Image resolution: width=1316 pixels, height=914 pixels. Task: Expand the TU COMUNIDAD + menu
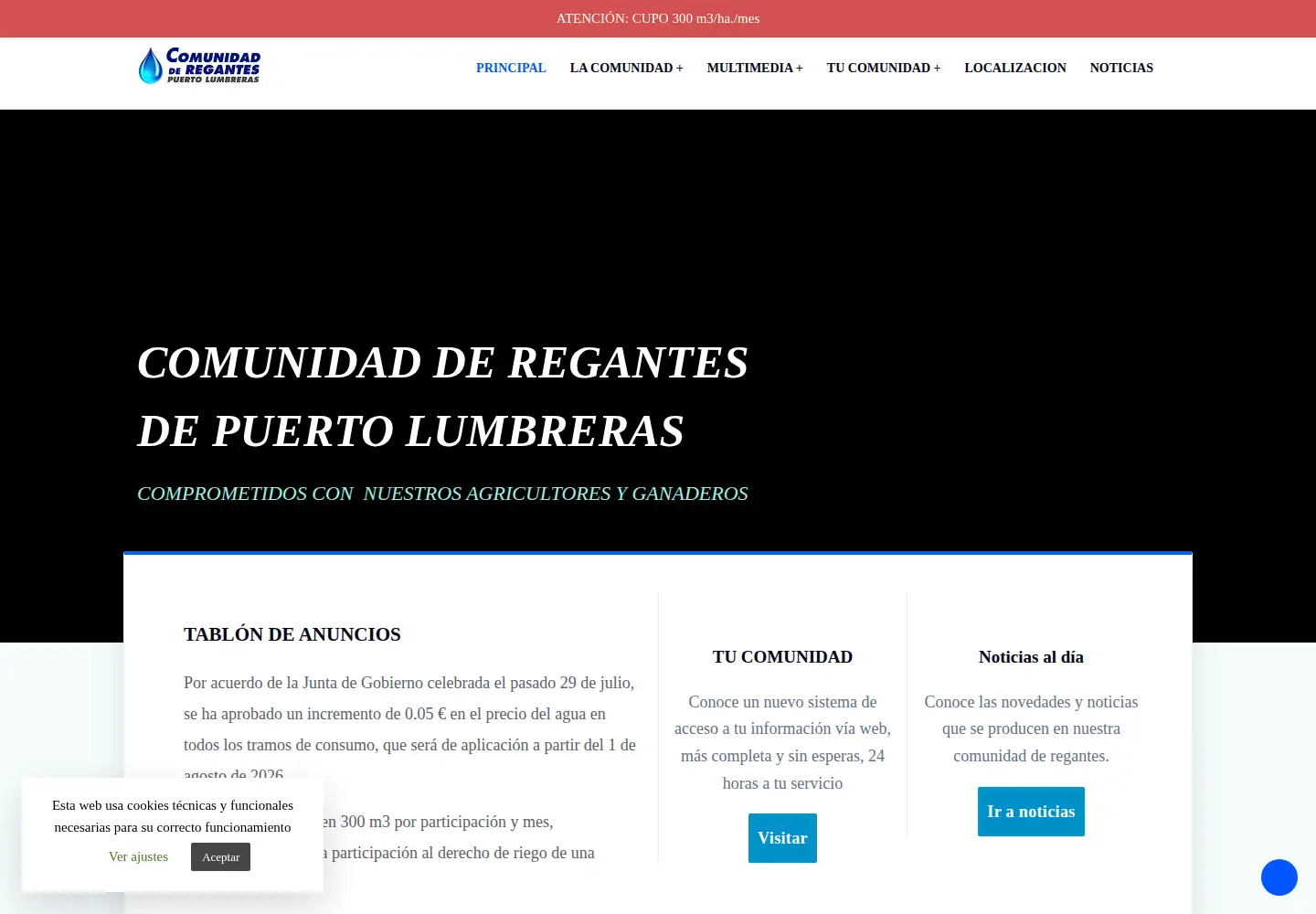884,68
